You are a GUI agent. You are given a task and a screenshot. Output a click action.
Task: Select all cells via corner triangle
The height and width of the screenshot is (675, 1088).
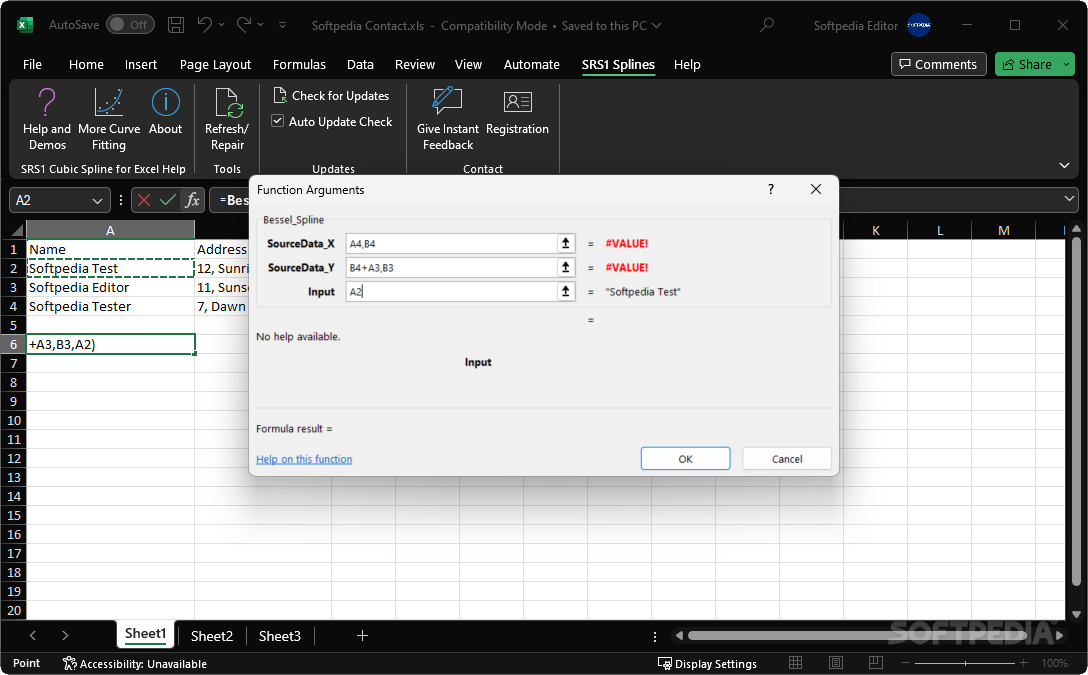tap(17, 230)
